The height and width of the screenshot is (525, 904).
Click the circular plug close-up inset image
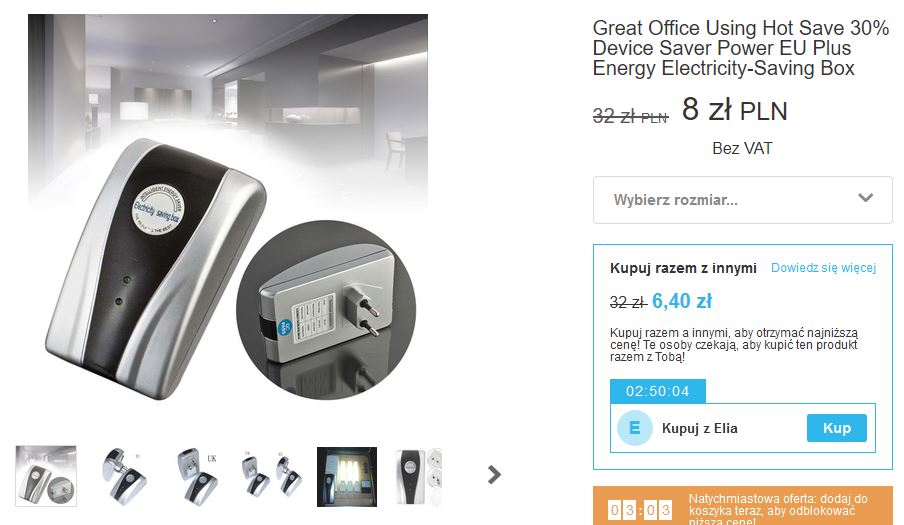pos(326,310)
